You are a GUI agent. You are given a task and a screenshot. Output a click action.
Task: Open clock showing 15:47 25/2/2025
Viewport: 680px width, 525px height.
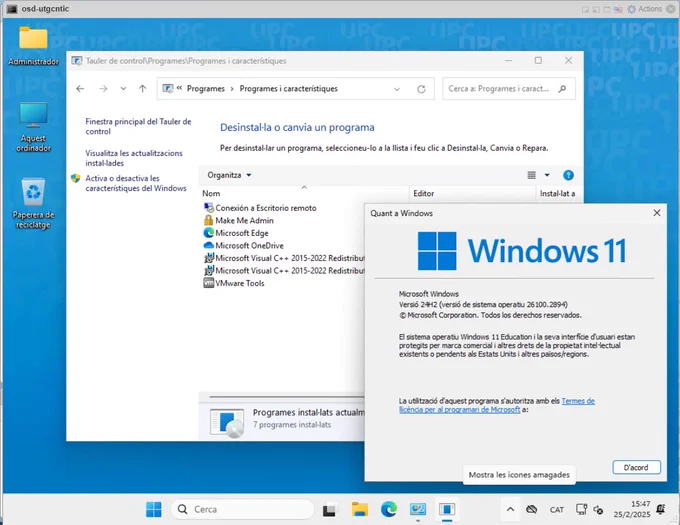[631, 509]
